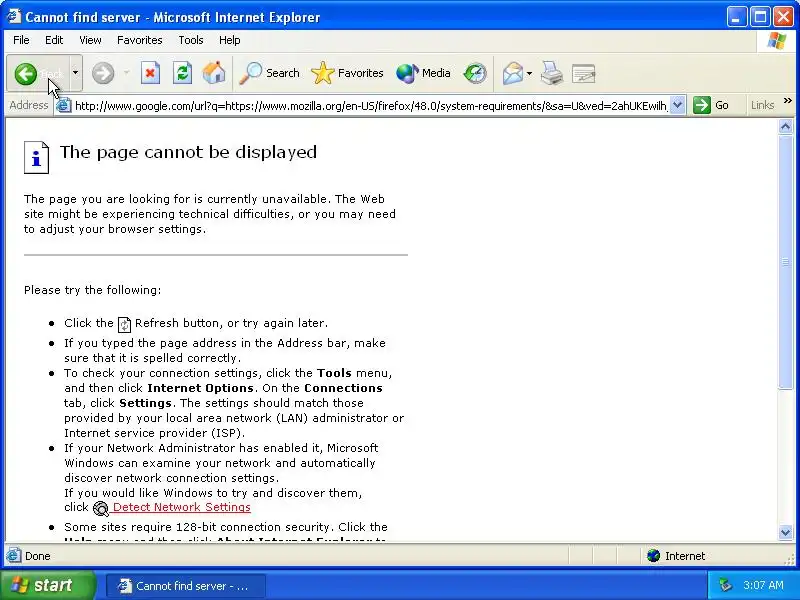Image resolution: width=800 pixels, height=600 pixels.
Task: Click the greyed-out Forward arrow button
Action: (103, 73)
